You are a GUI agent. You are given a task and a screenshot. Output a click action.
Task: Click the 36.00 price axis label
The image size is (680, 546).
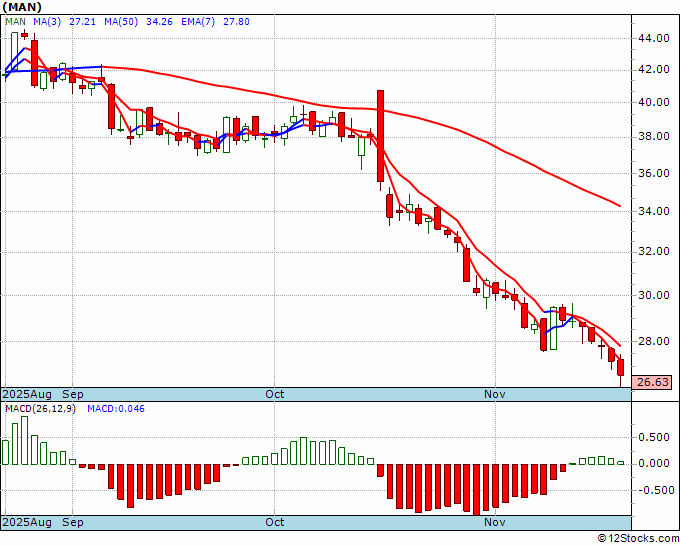654,173
